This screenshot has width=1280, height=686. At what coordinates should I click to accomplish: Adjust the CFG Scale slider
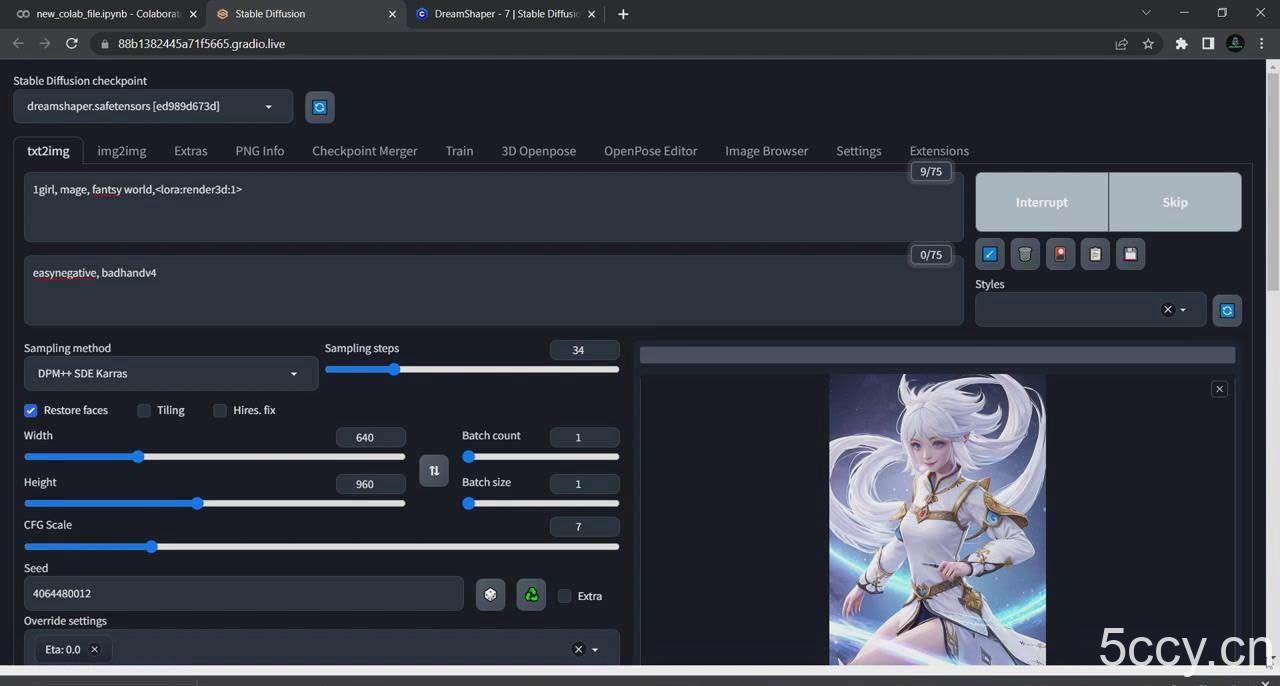point(322,547)
